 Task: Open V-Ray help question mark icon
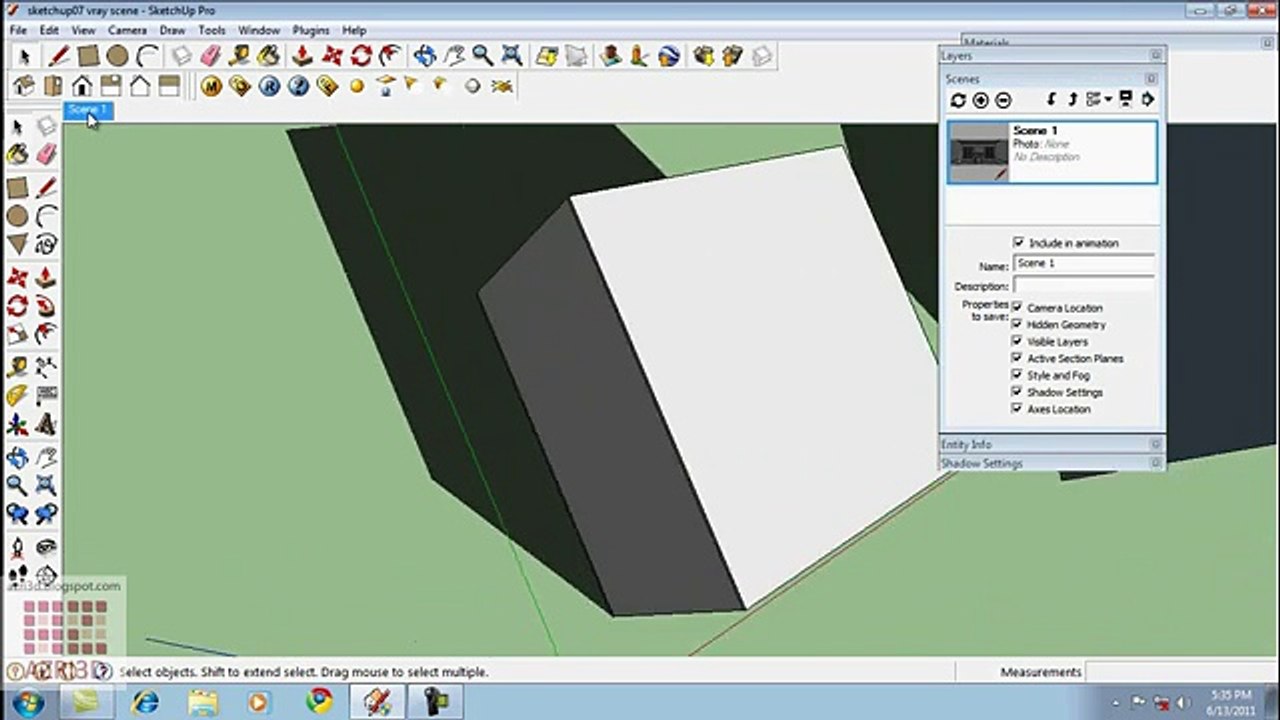(298, 86)
